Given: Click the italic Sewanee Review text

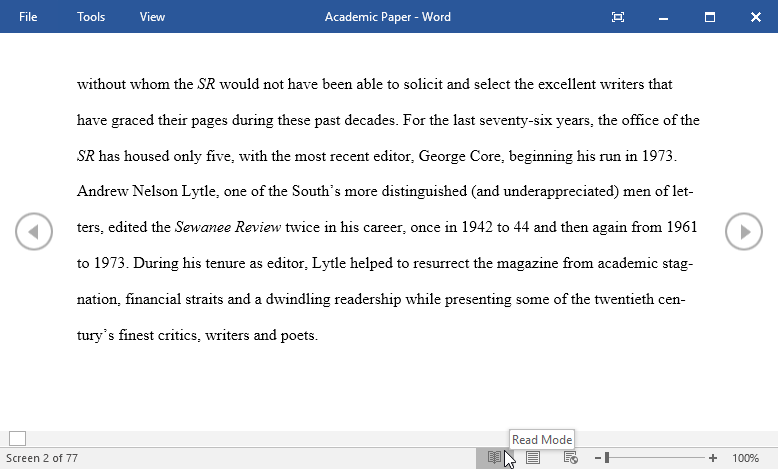Looking at the screenshot, I should (228, 228).
